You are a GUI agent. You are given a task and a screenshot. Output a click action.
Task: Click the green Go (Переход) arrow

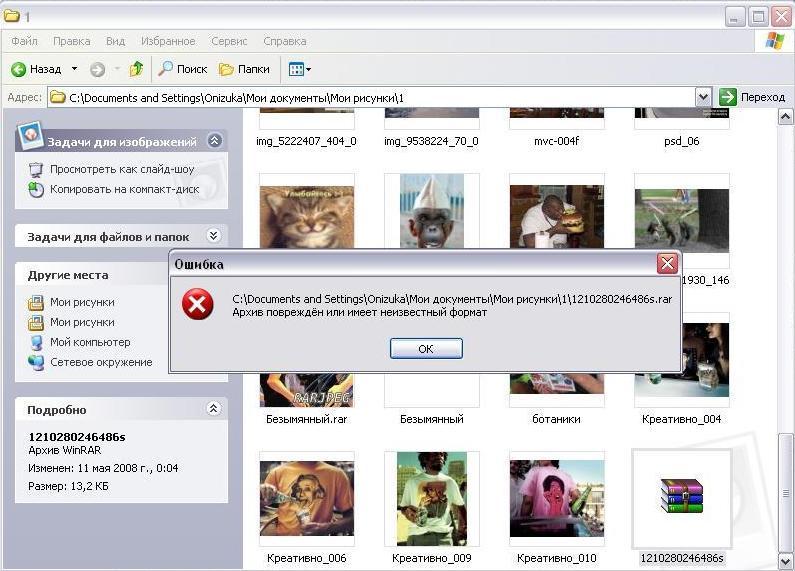728,97
